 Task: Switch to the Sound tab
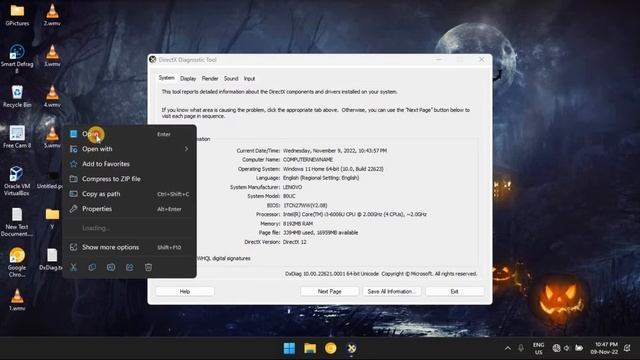231,78
